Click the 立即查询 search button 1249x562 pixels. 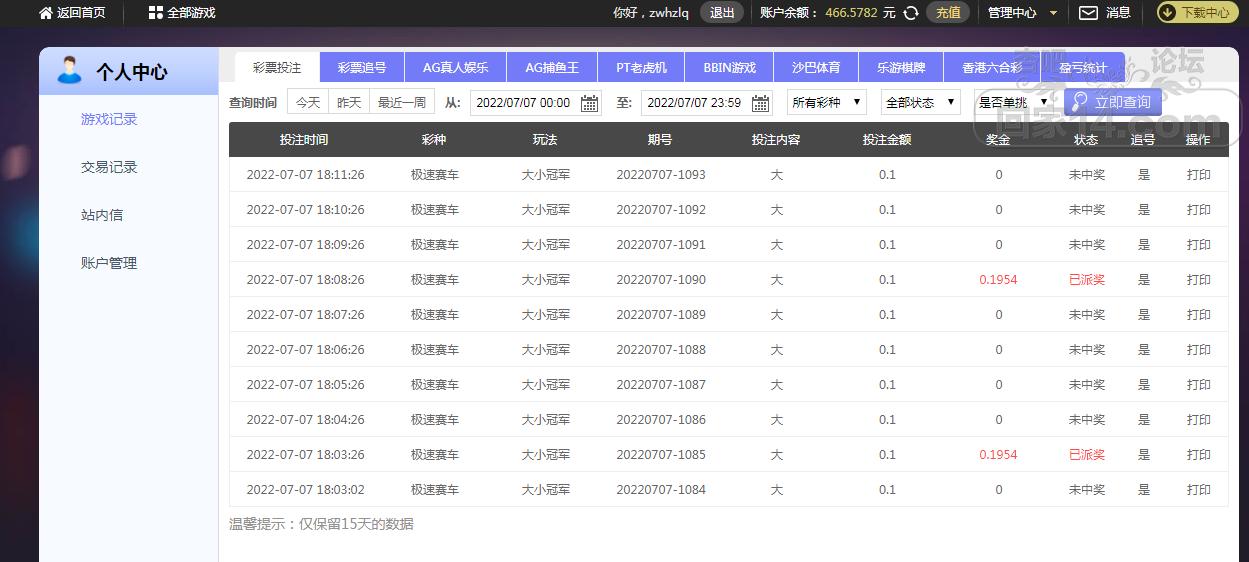(1112, 102)
